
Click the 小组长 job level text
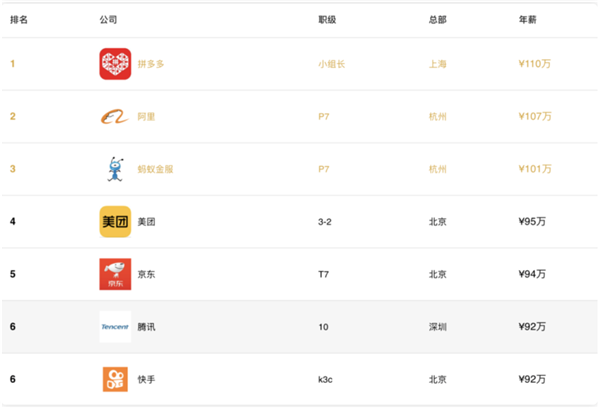click(x=332, y=64)
